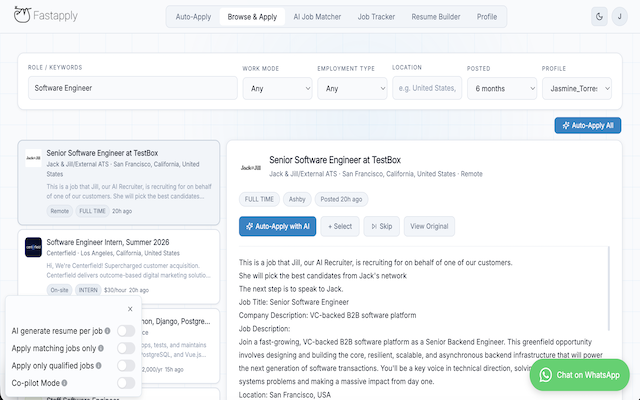The image size is (640, 400).
Task: Click Posted 20h ago tag
Action: click(x=341, y=199)
